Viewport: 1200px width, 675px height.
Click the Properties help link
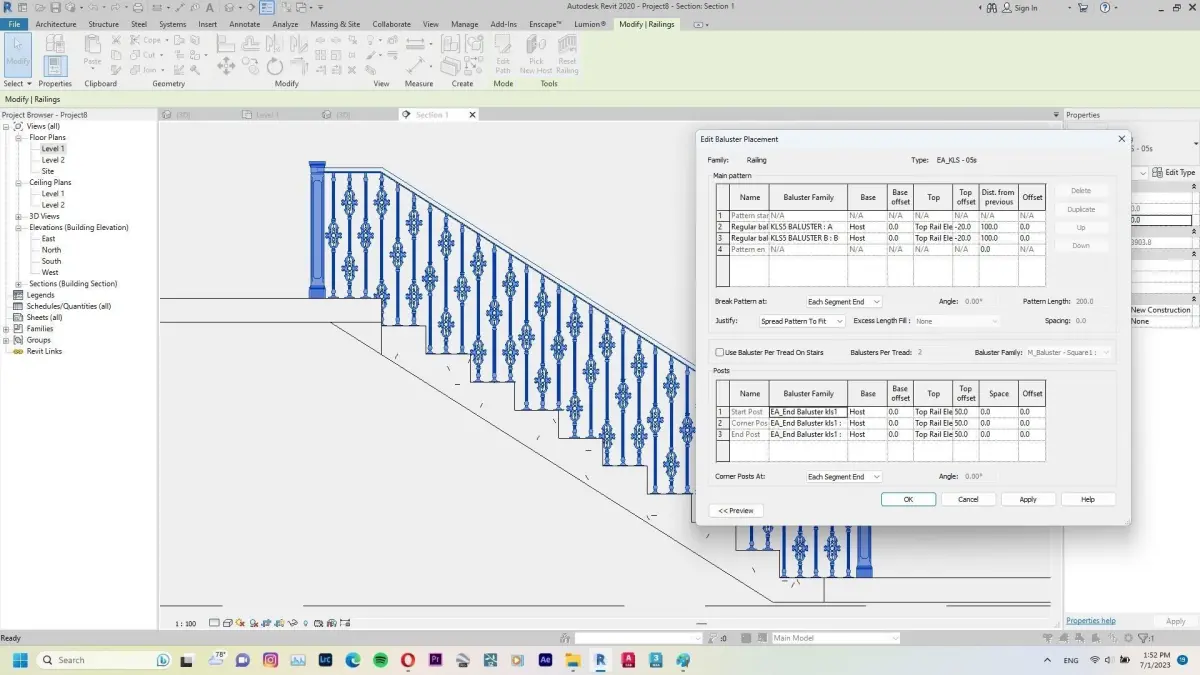(1091, 621)
